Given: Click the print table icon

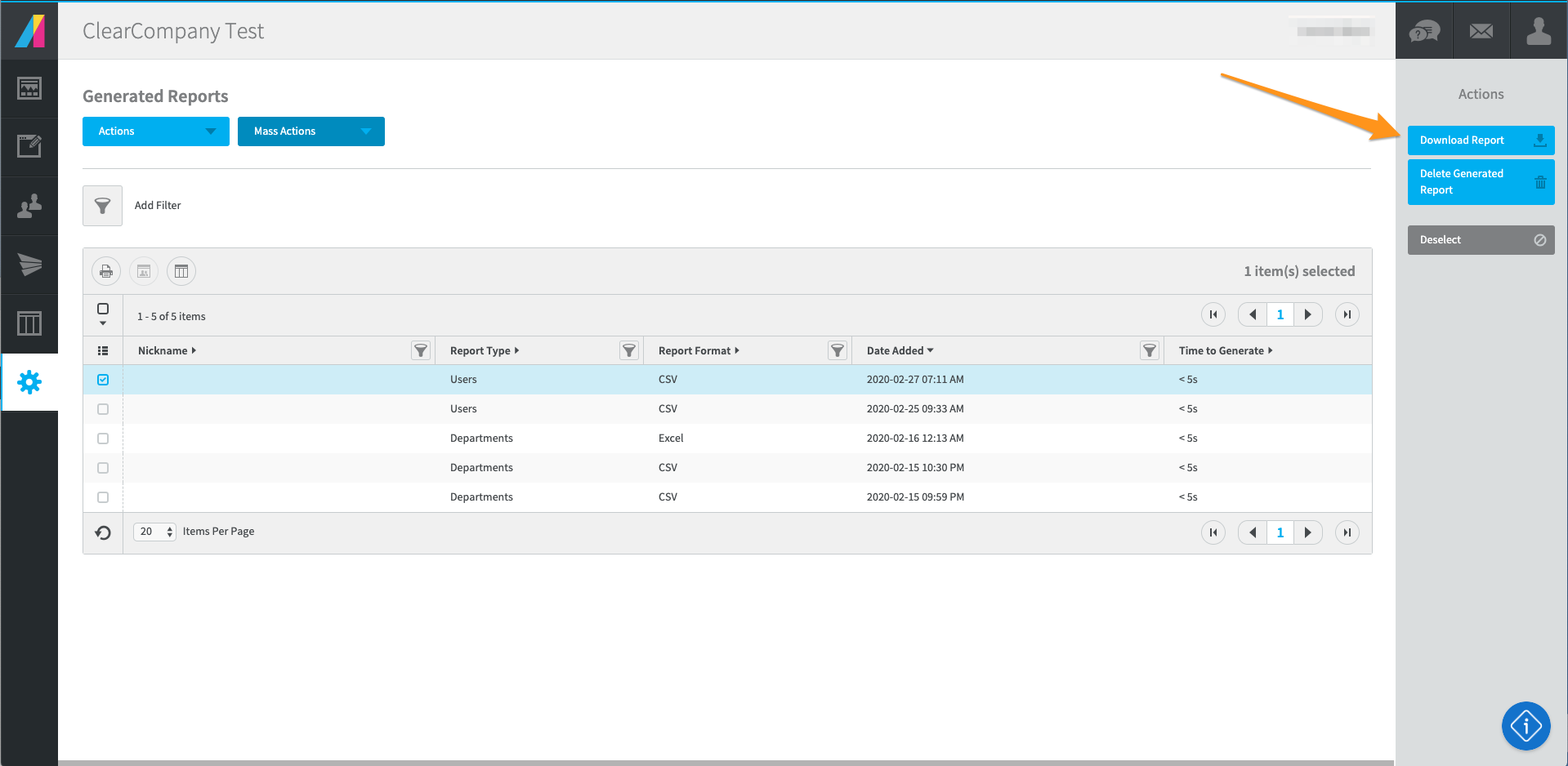Looking at the screenshot, I should [x=106, y=271].
